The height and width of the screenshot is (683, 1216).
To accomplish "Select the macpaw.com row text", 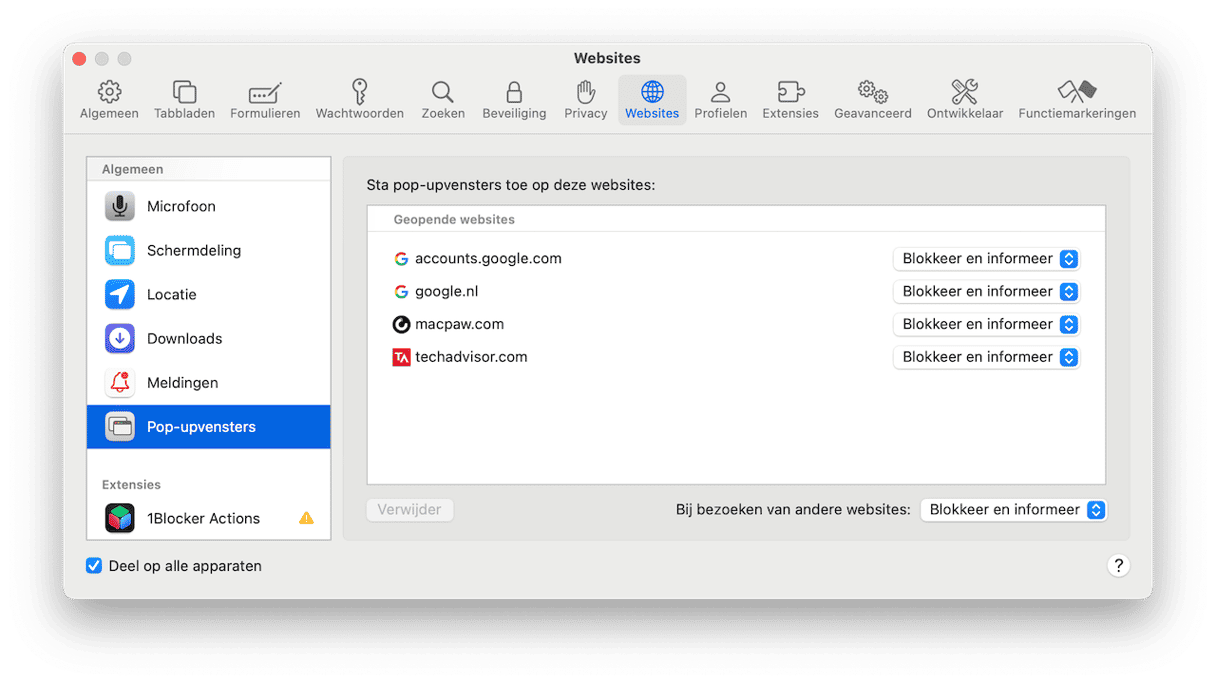I will 459,324.
